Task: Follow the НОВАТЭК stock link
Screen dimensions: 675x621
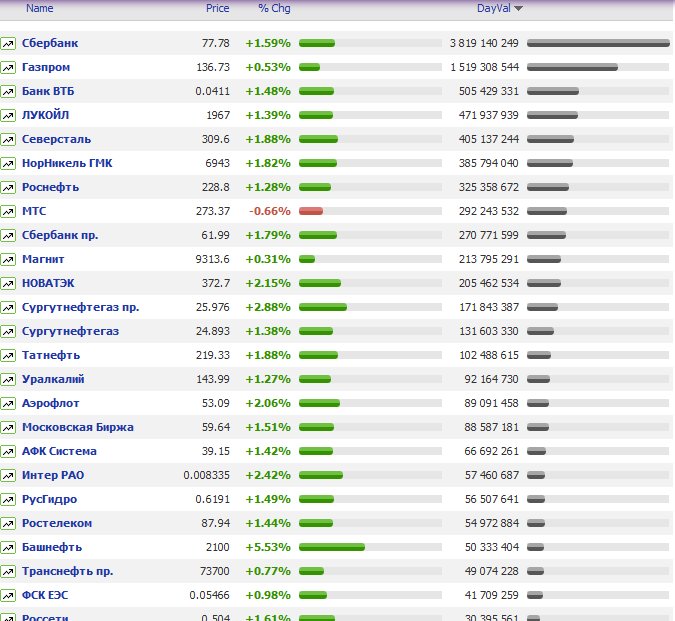Action: tap(48, 283)
